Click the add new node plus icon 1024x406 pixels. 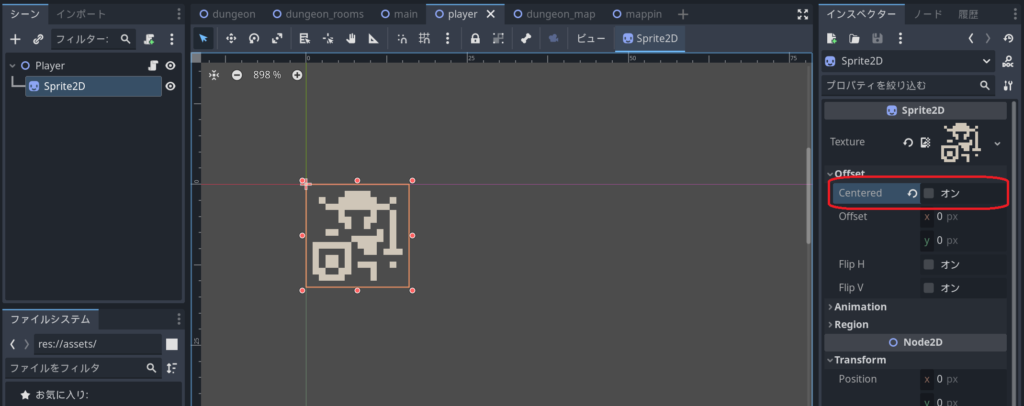15,39
